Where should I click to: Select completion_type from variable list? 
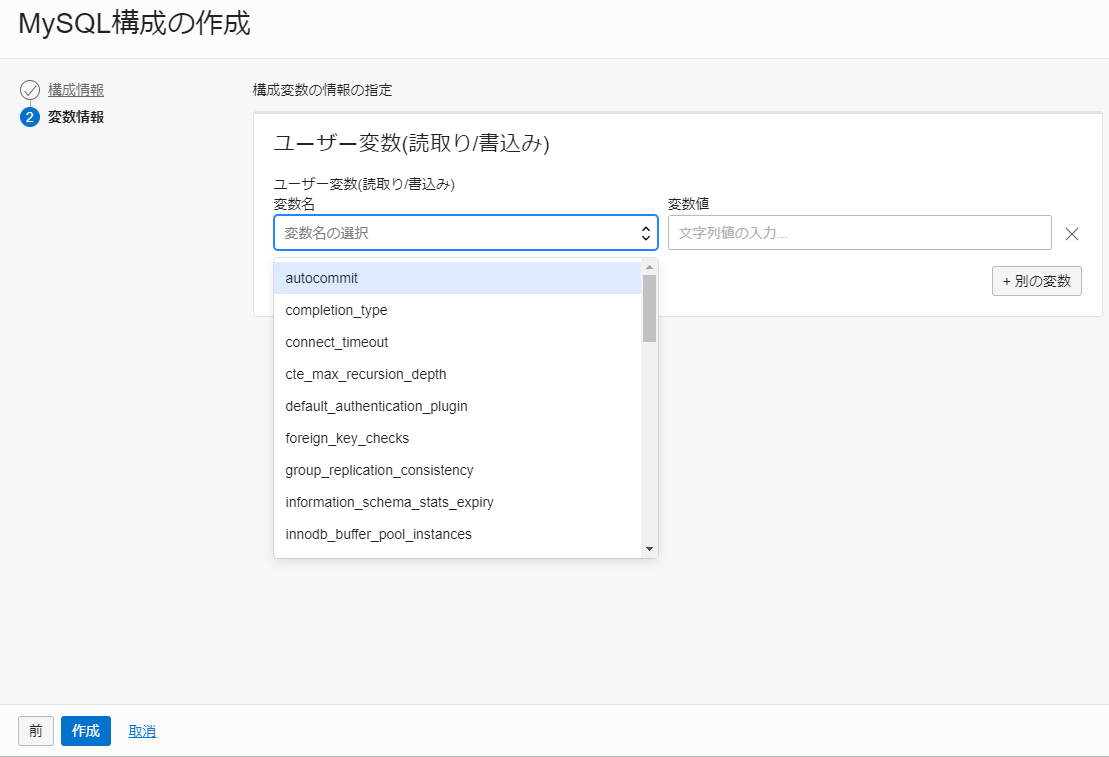pos(457,310)
